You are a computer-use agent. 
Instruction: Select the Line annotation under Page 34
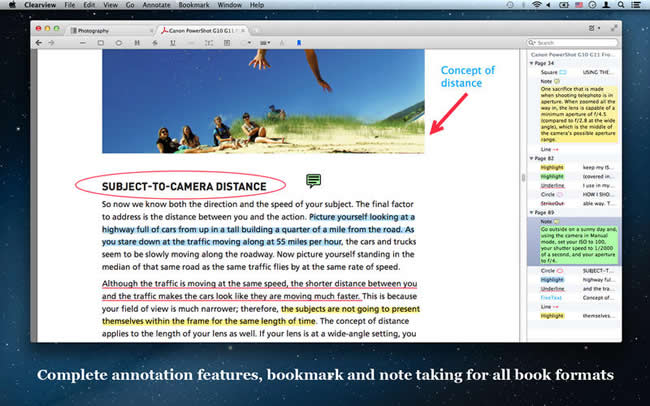(x=574, y=149)
